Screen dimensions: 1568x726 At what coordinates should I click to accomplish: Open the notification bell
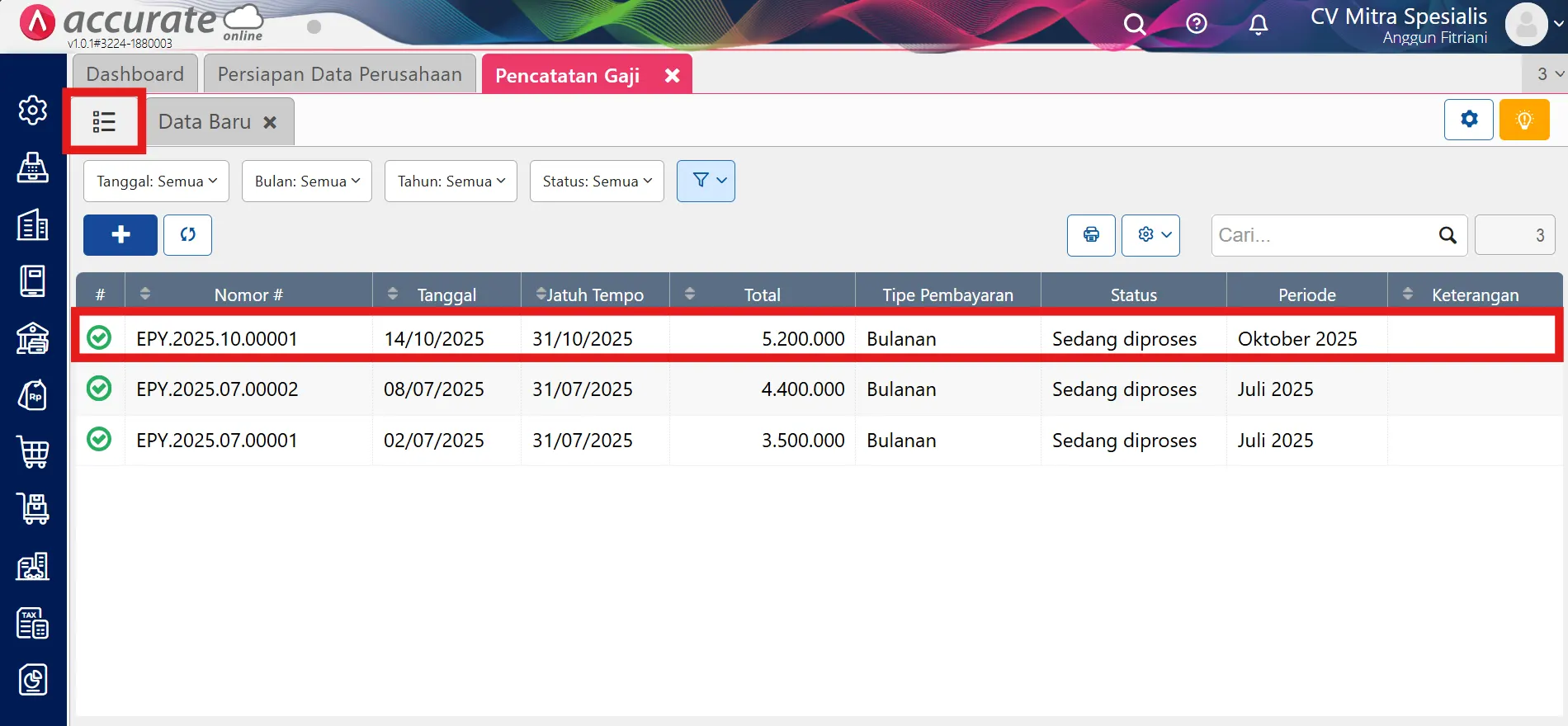tap(1258, 25)
